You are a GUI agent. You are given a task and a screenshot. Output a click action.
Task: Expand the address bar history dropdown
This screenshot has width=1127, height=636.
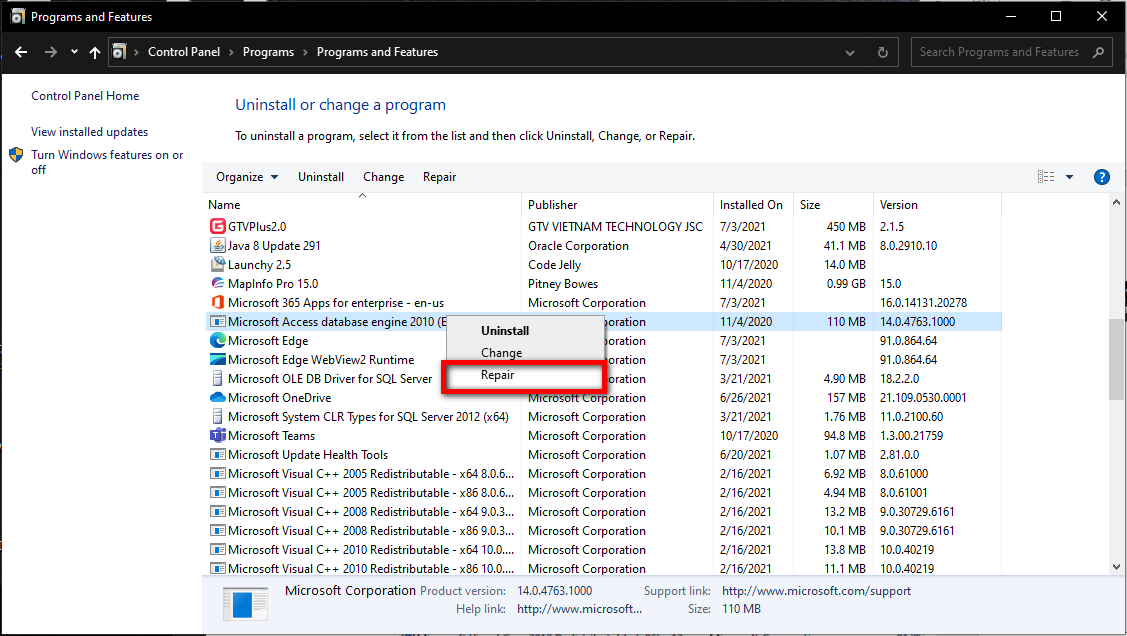[x=850, y=52]
